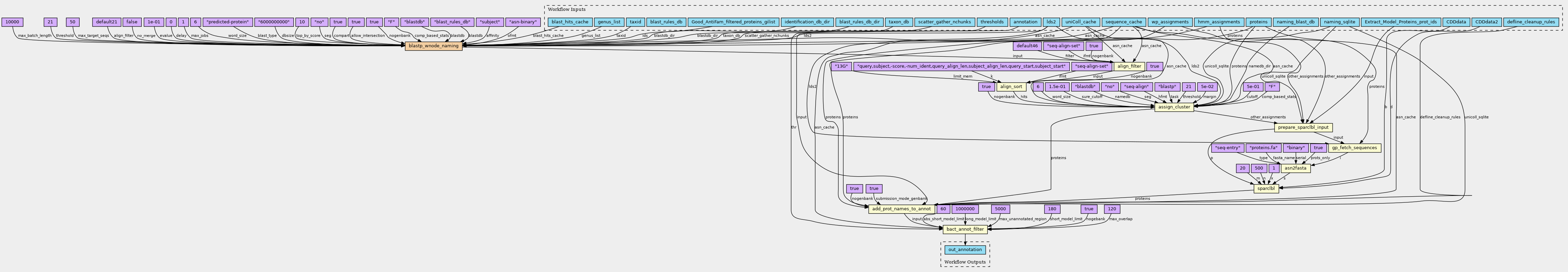The width and height of the screenshot is (1568, 272).
Task: Click the taxid input node
Action: pyautogui.click(x=635, y=22)
